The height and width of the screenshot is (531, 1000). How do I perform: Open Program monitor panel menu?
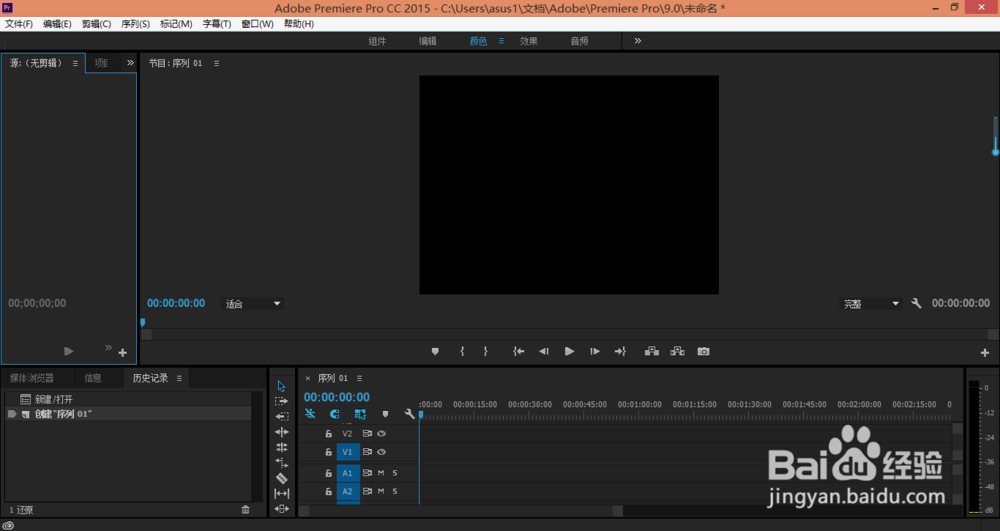tap(217, 63)
